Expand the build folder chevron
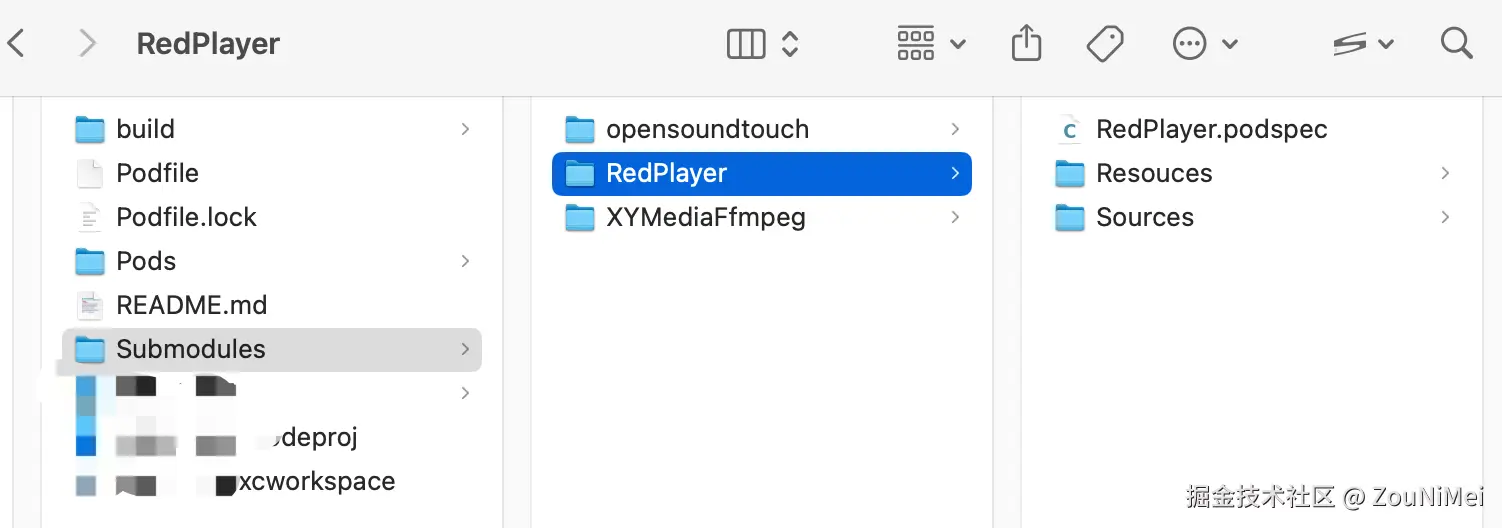This screenshot has height=528, width=1502. [x=465, y=129]
